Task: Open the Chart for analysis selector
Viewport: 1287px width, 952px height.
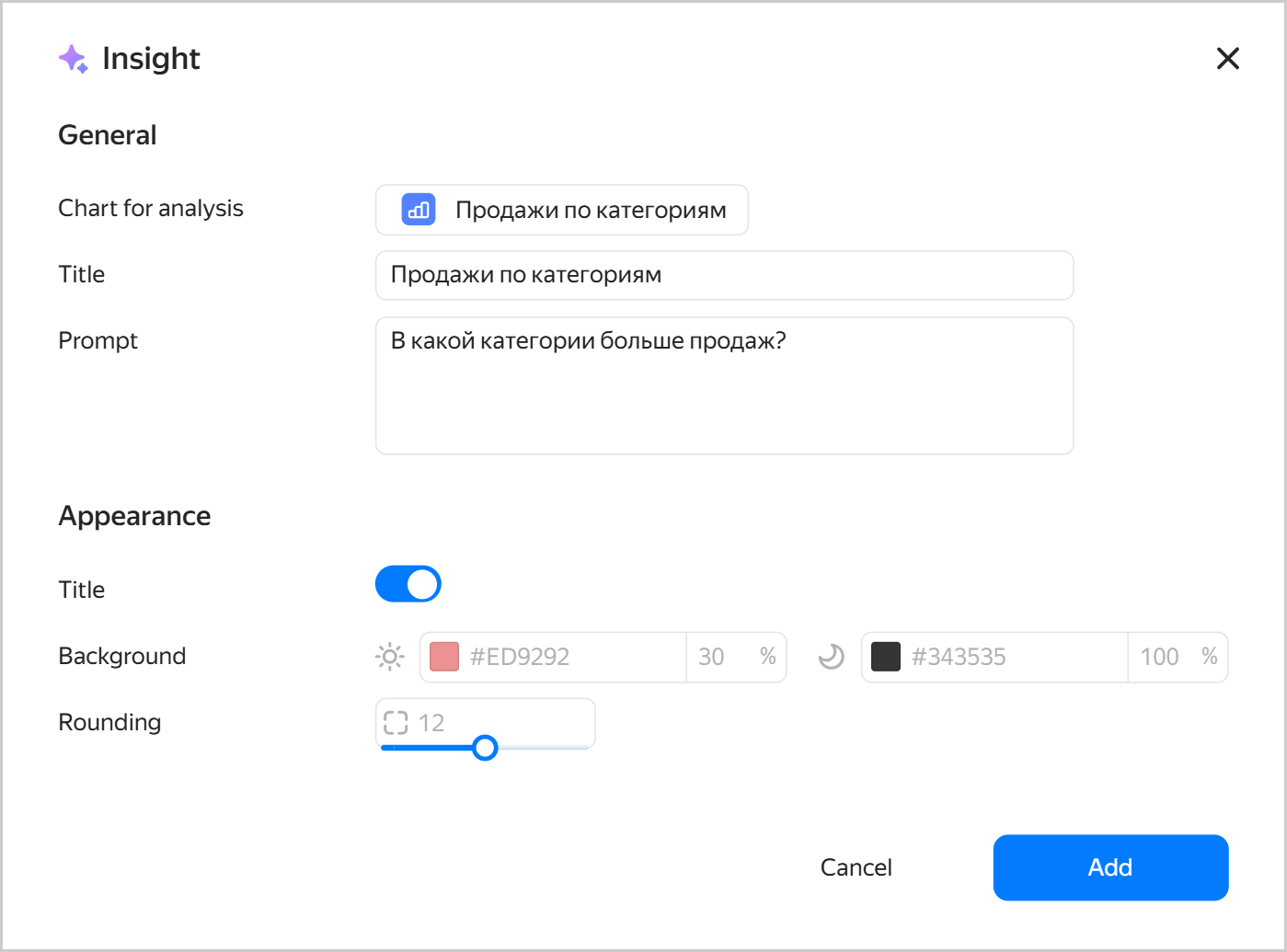Action: pyautogui.click(x=562, y=210)
